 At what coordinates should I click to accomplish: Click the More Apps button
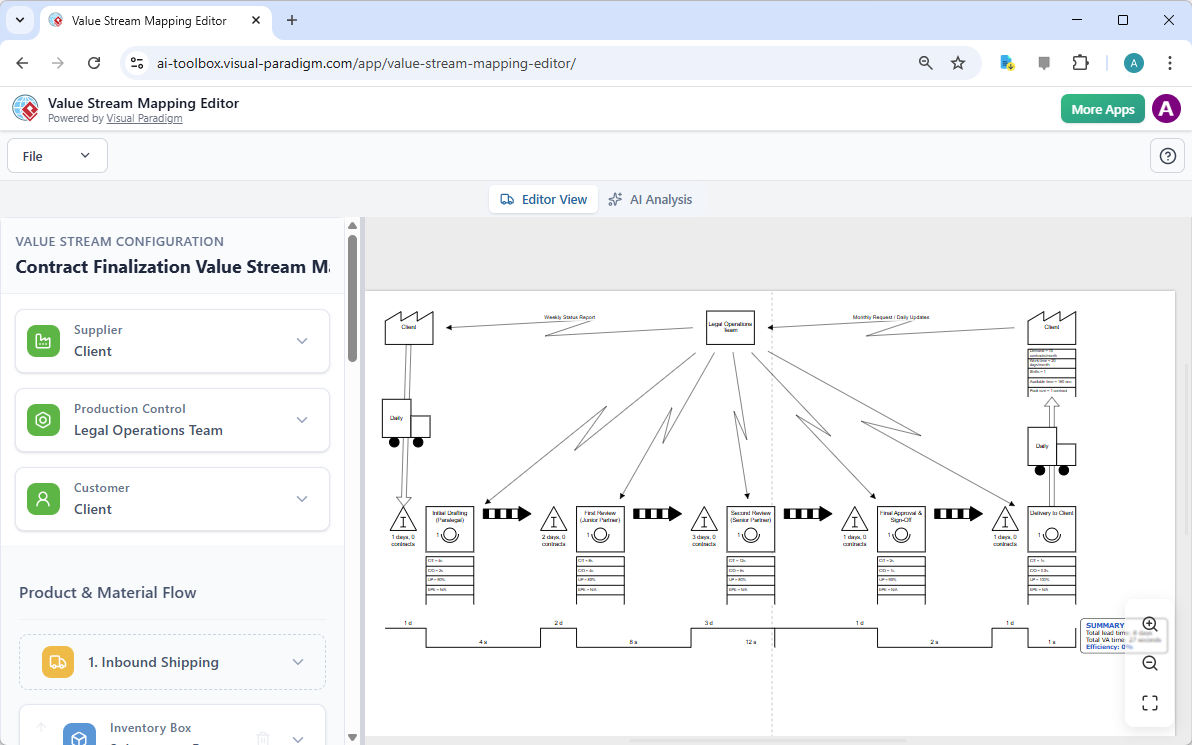(x=1102, y=108)
